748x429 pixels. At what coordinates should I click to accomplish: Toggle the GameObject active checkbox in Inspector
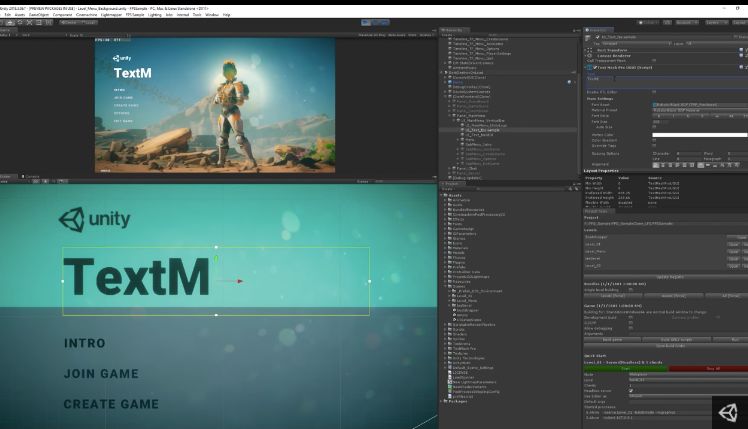click(x=598, y=37)
